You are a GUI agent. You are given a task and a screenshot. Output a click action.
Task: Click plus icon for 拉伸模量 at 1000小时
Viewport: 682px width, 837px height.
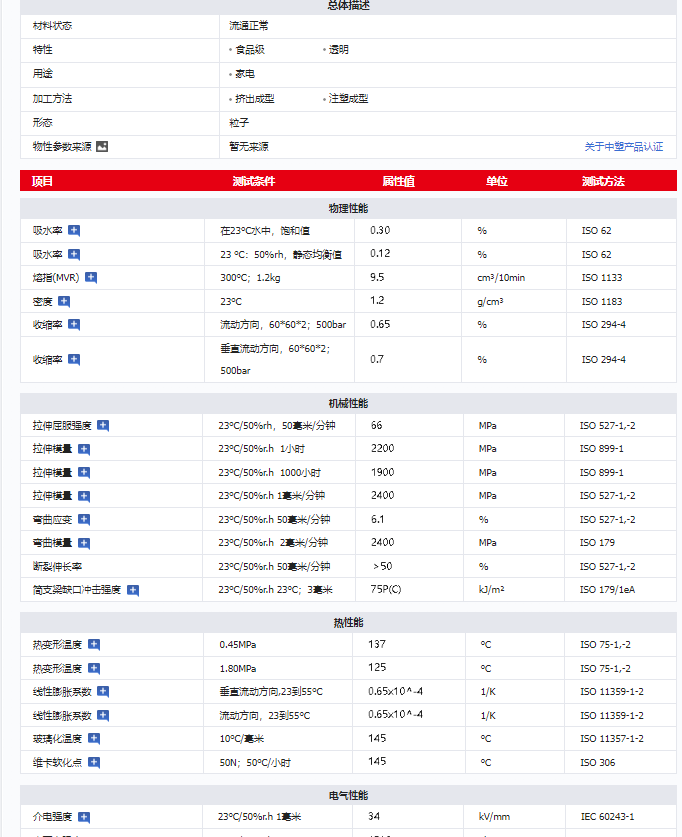click(84, 473)
